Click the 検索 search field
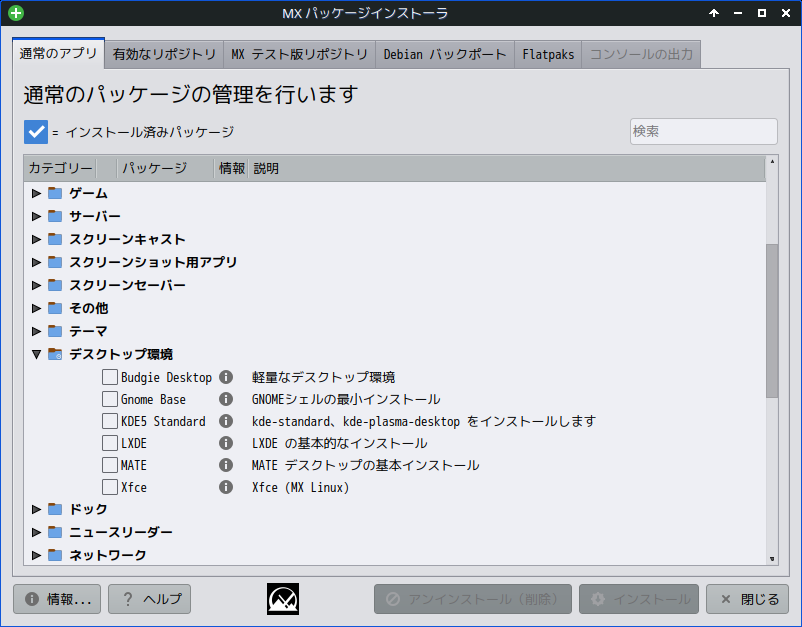 [704, 131]
